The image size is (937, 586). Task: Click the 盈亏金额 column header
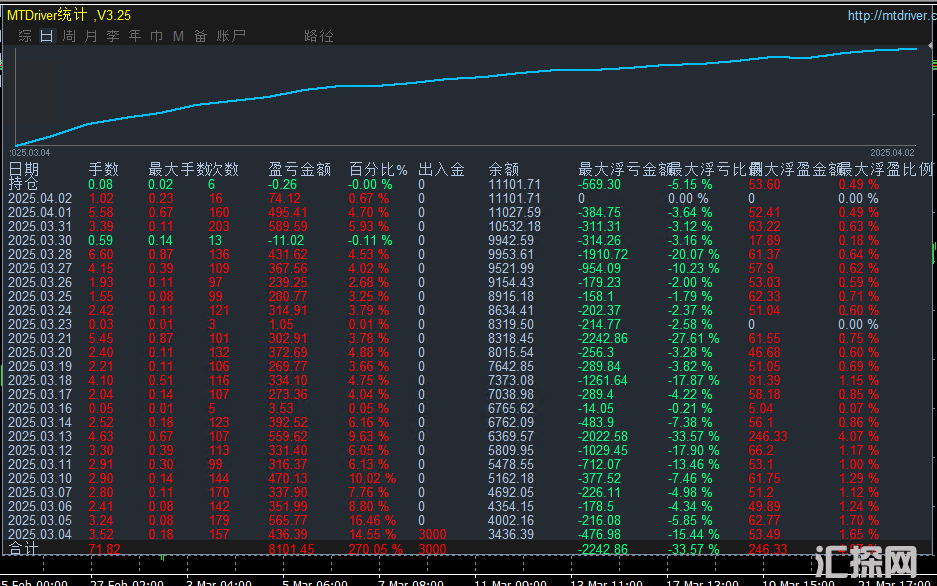pyautogui.click(x=299, y=170)
